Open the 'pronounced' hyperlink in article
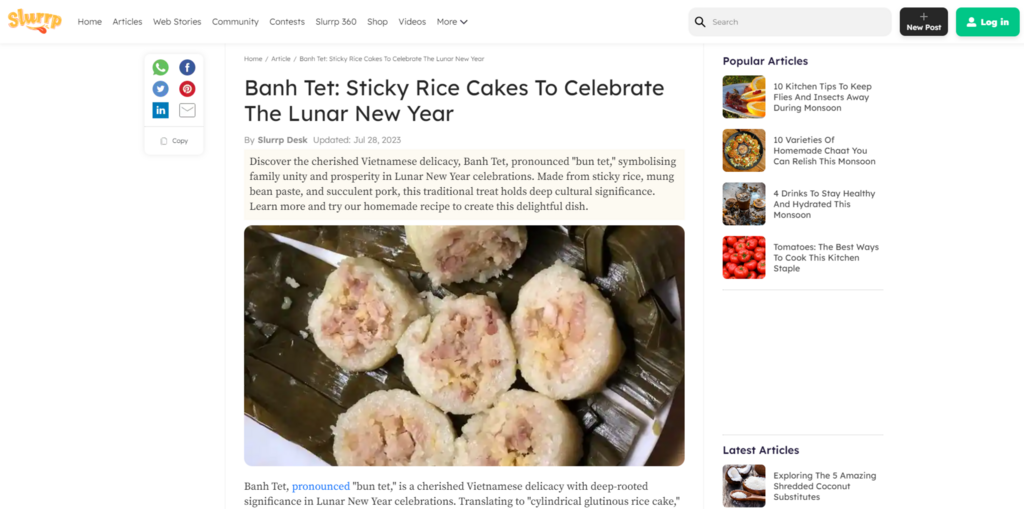1024x509 pixels. tap(321, 486)
